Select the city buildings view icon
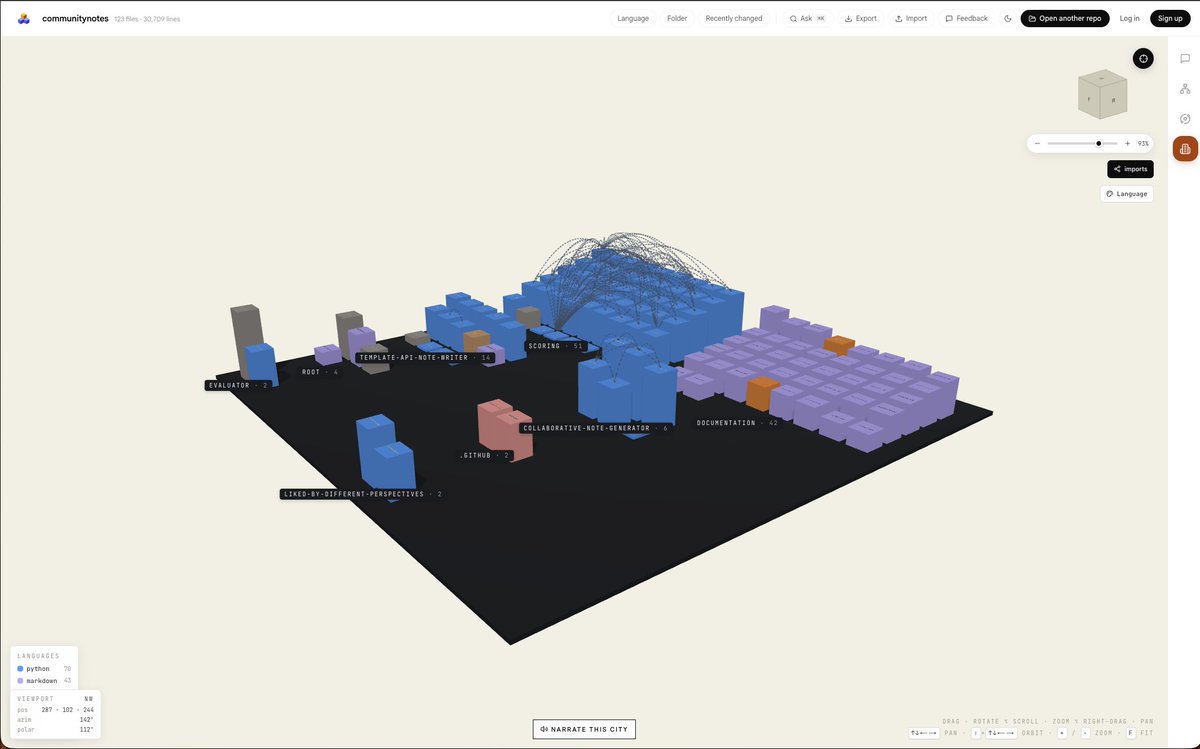This screenshot has height=749, width=1200. 1185,149
